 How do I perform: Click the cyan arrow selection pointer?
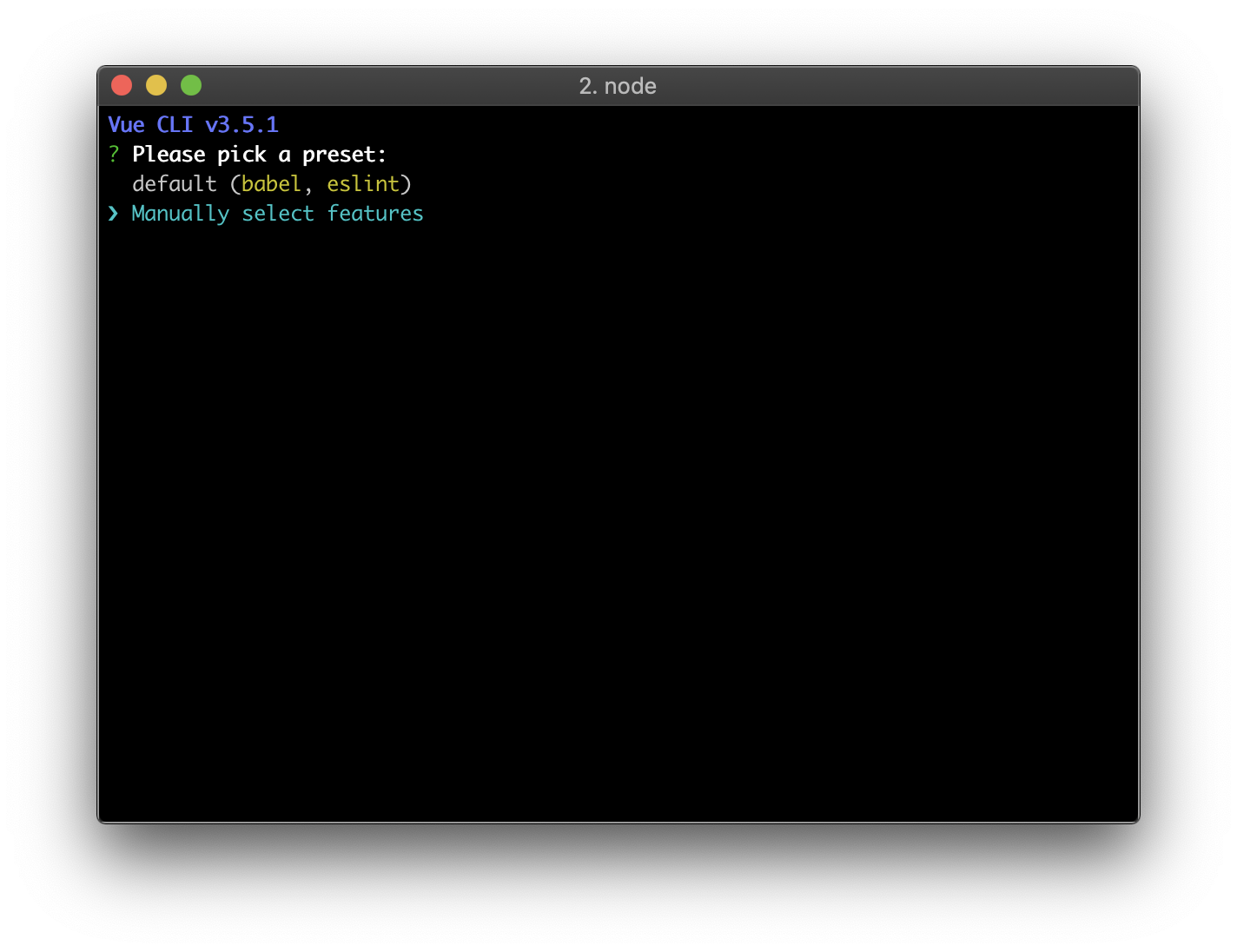pyautogui.click(x=113, y=214)
